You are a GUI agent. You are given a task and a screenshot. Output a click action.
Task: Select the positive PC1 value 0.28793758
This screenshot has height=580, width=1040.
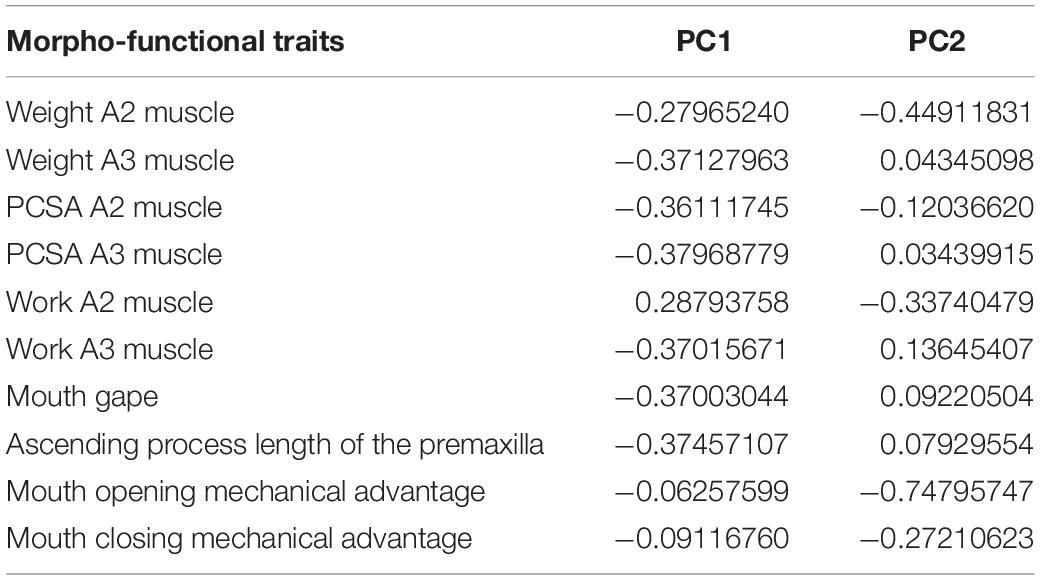tap(712, 302)
